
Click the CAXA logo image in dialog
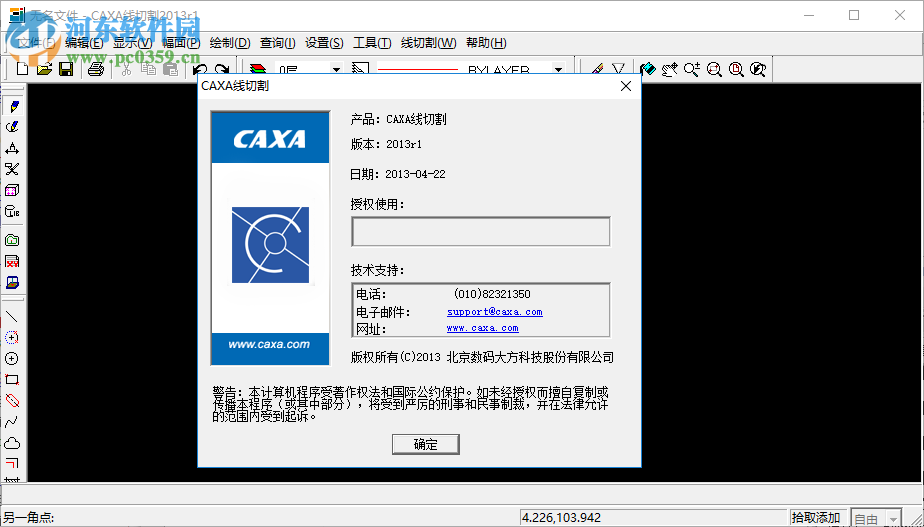(270, 238)
